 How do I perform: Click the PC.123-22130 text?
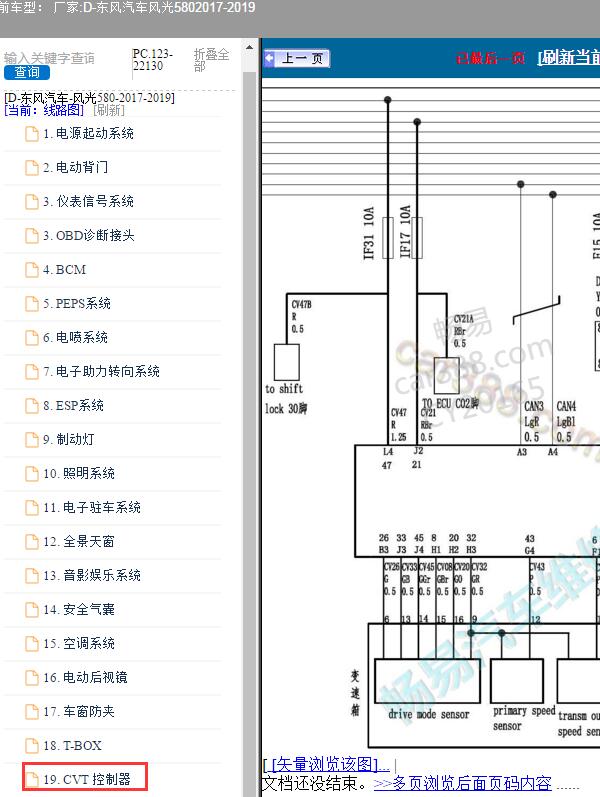153,60
